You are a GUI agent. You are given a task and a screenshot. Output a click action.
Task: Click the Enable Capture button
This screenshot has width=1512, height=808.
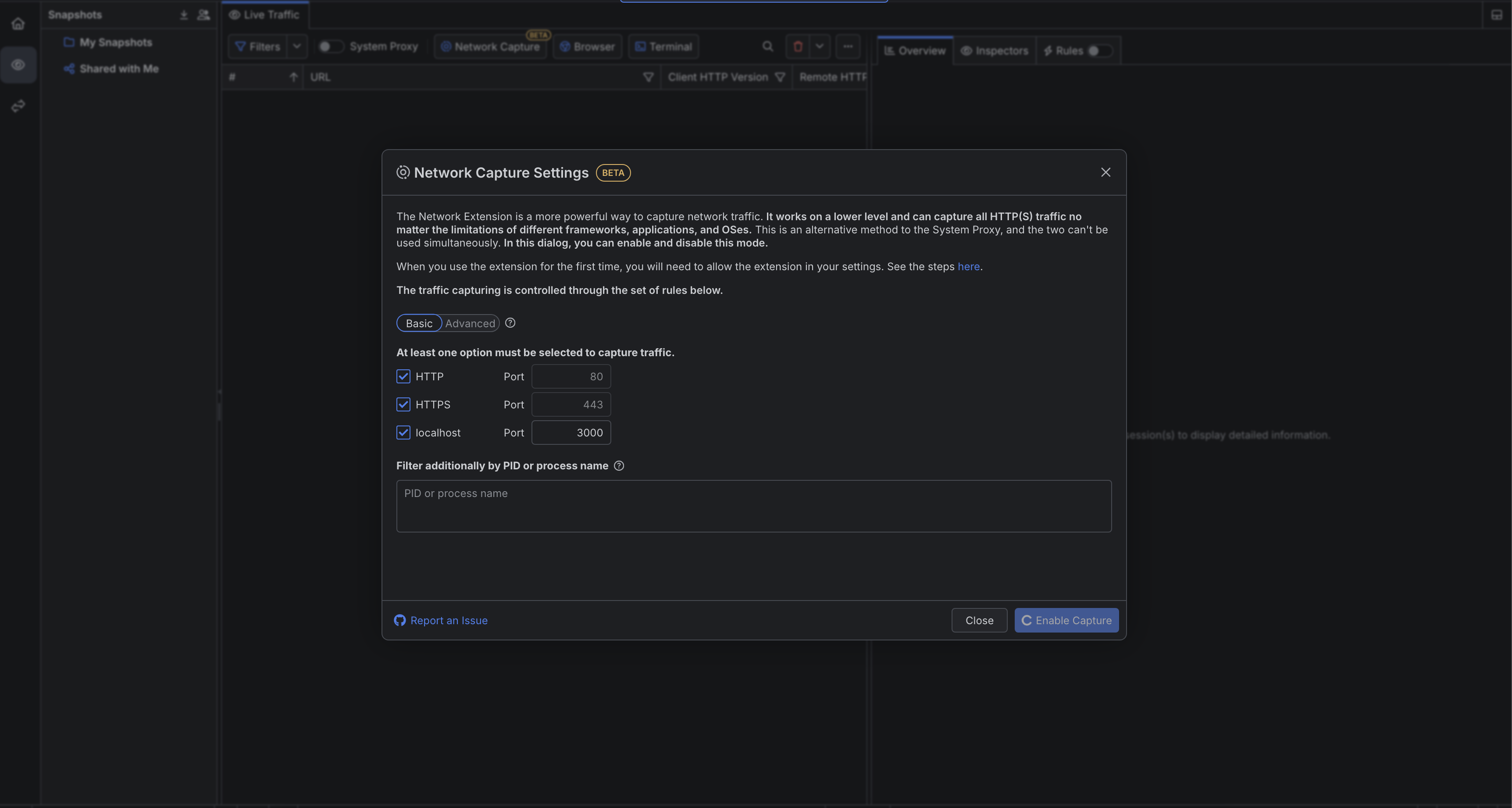pos(1066,620)
